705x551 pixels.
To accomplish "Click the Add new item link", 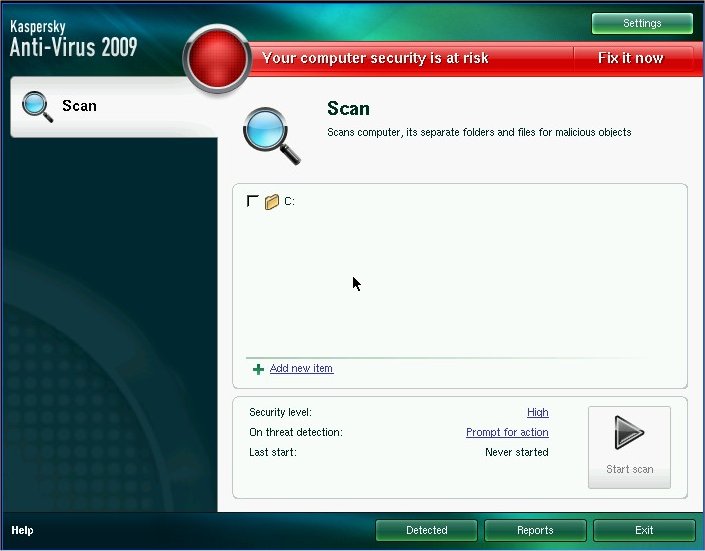I will pyautogui.click(x=301, y=368).
